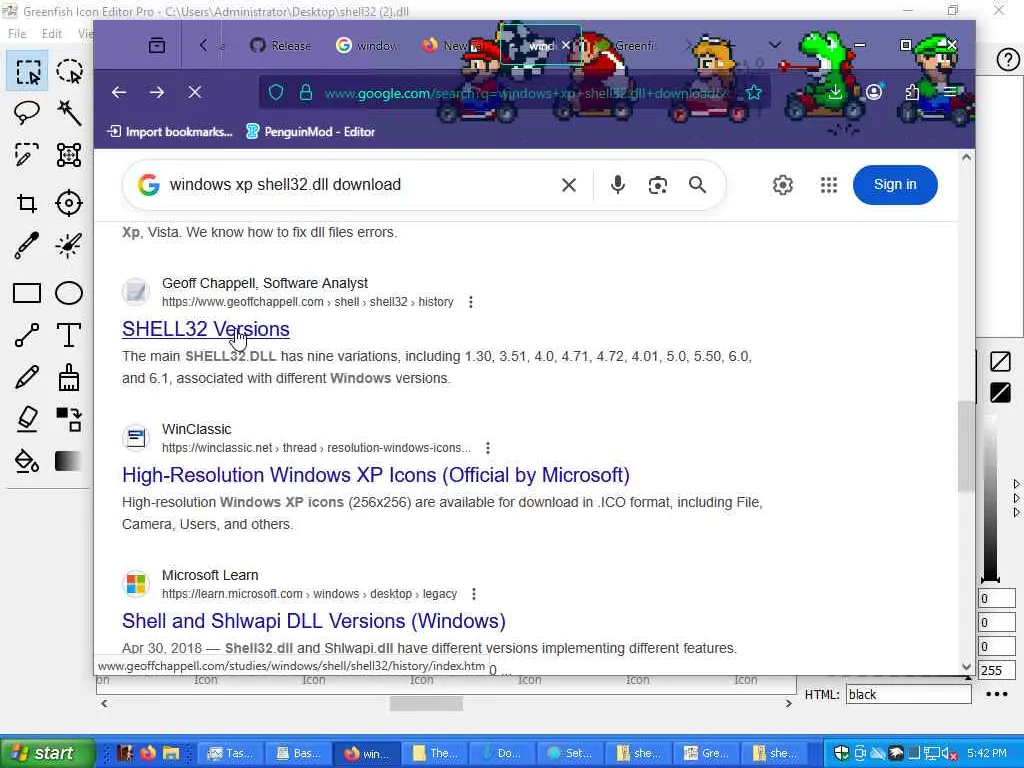
Task: Open Greenfish help question mark icon
Action: click(1008, 60)
